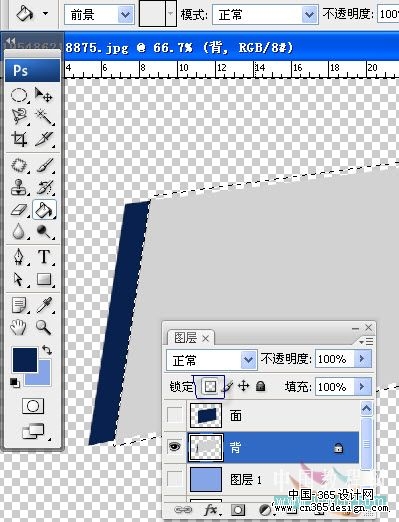The image size is (399, 522).
Task: Select the Eraser tool
Action: pos(19,210)
